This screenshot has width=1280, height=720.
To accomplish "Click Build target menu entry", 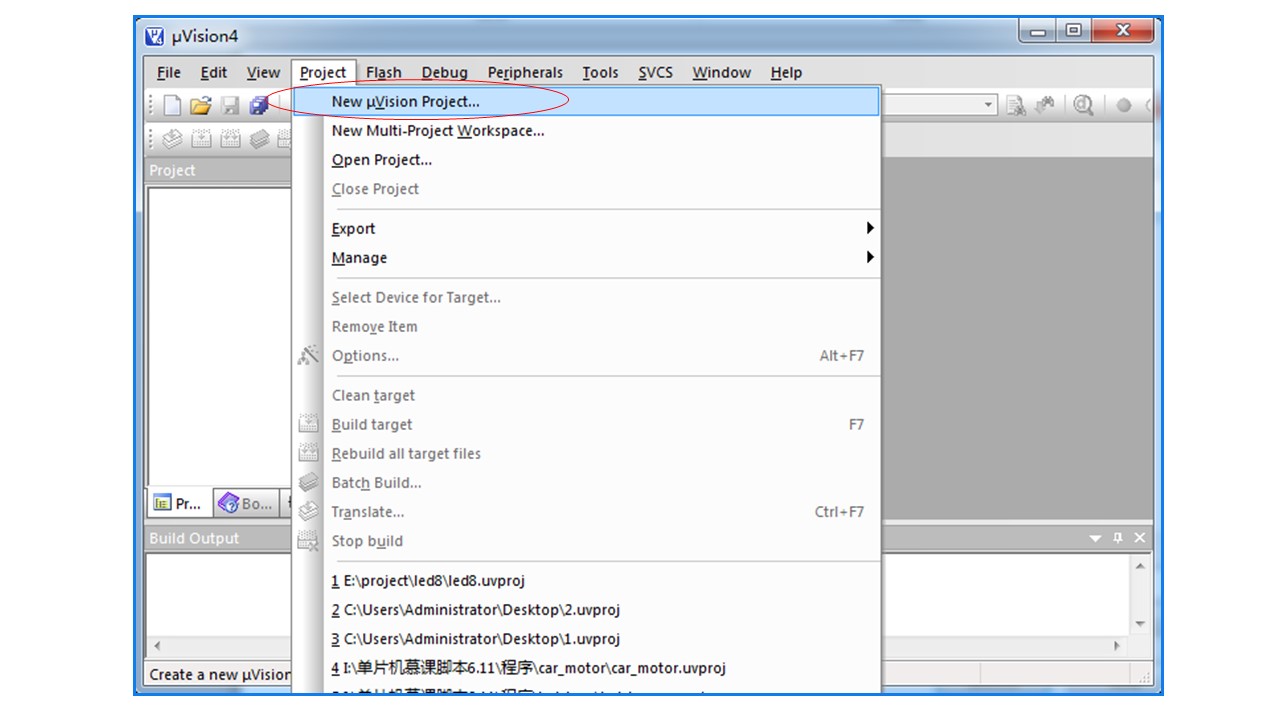I will [x=587, y=424].
